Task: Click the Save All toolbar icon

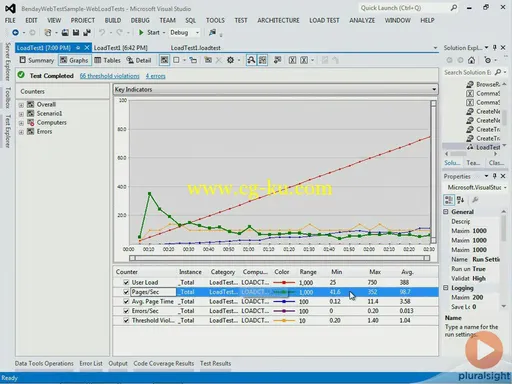Action: [87, 32]
